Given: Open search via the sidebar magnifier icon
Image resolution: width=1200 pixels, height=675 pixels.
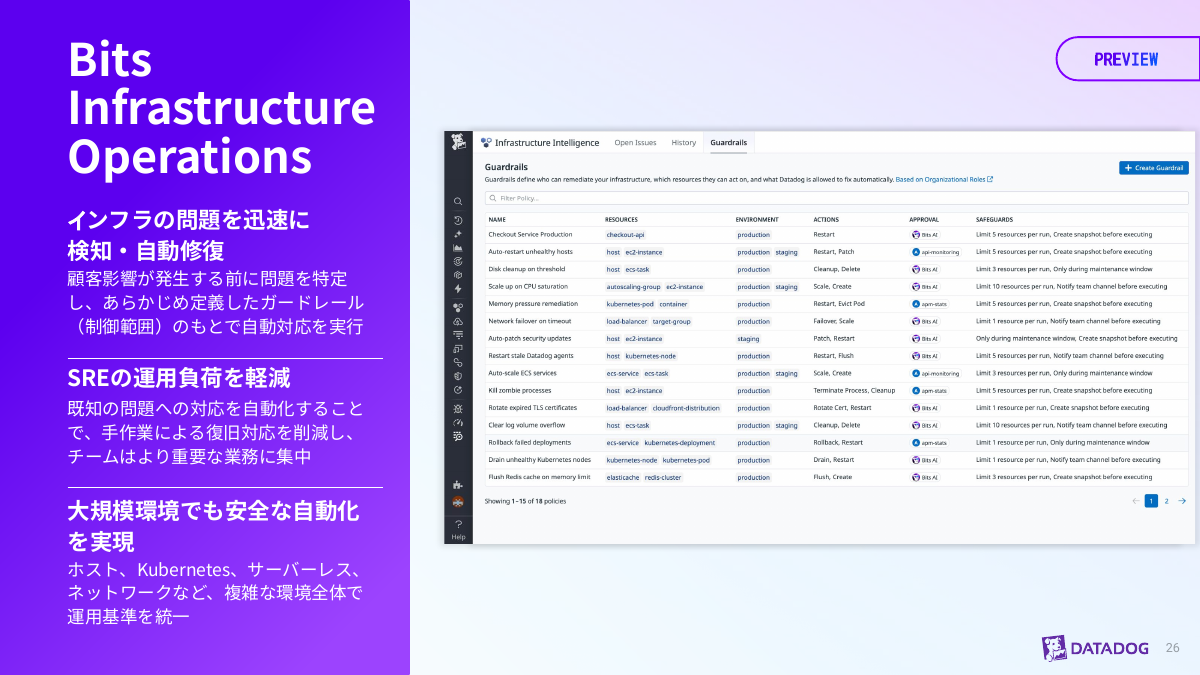Looking at the screenshot, I should [x=458, y=201].
